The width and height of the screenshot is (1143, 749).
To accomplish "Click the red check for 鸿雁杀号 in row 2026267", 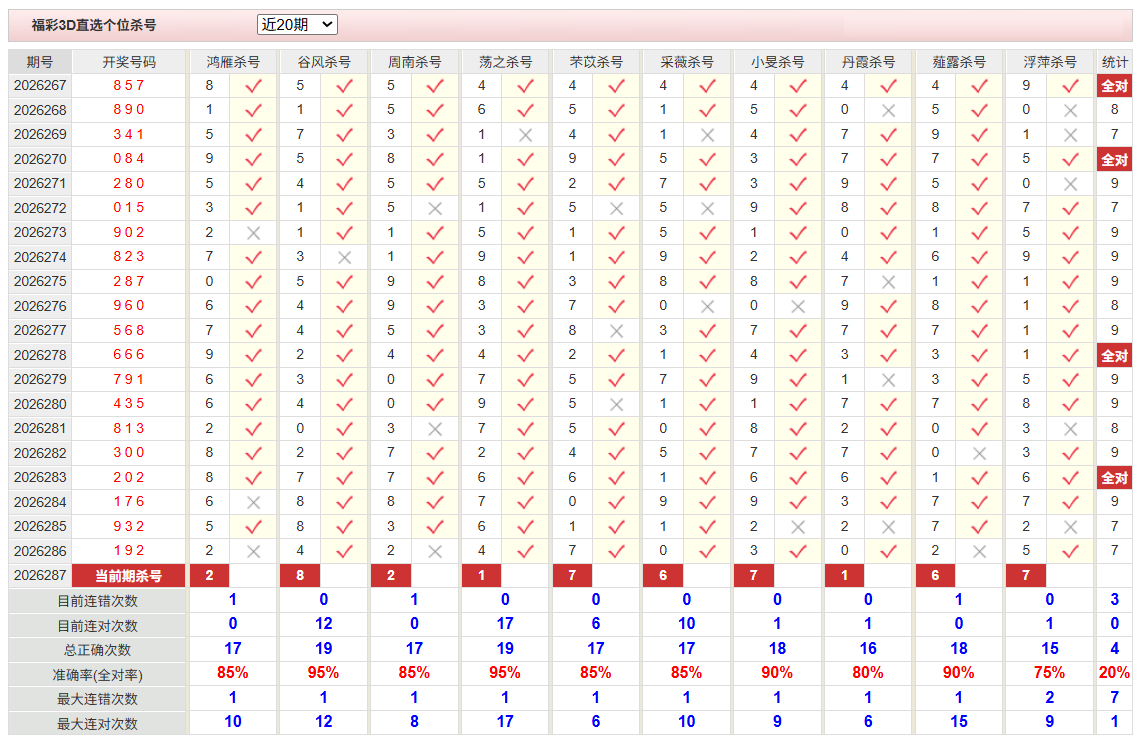I will (x=254, y=86).
